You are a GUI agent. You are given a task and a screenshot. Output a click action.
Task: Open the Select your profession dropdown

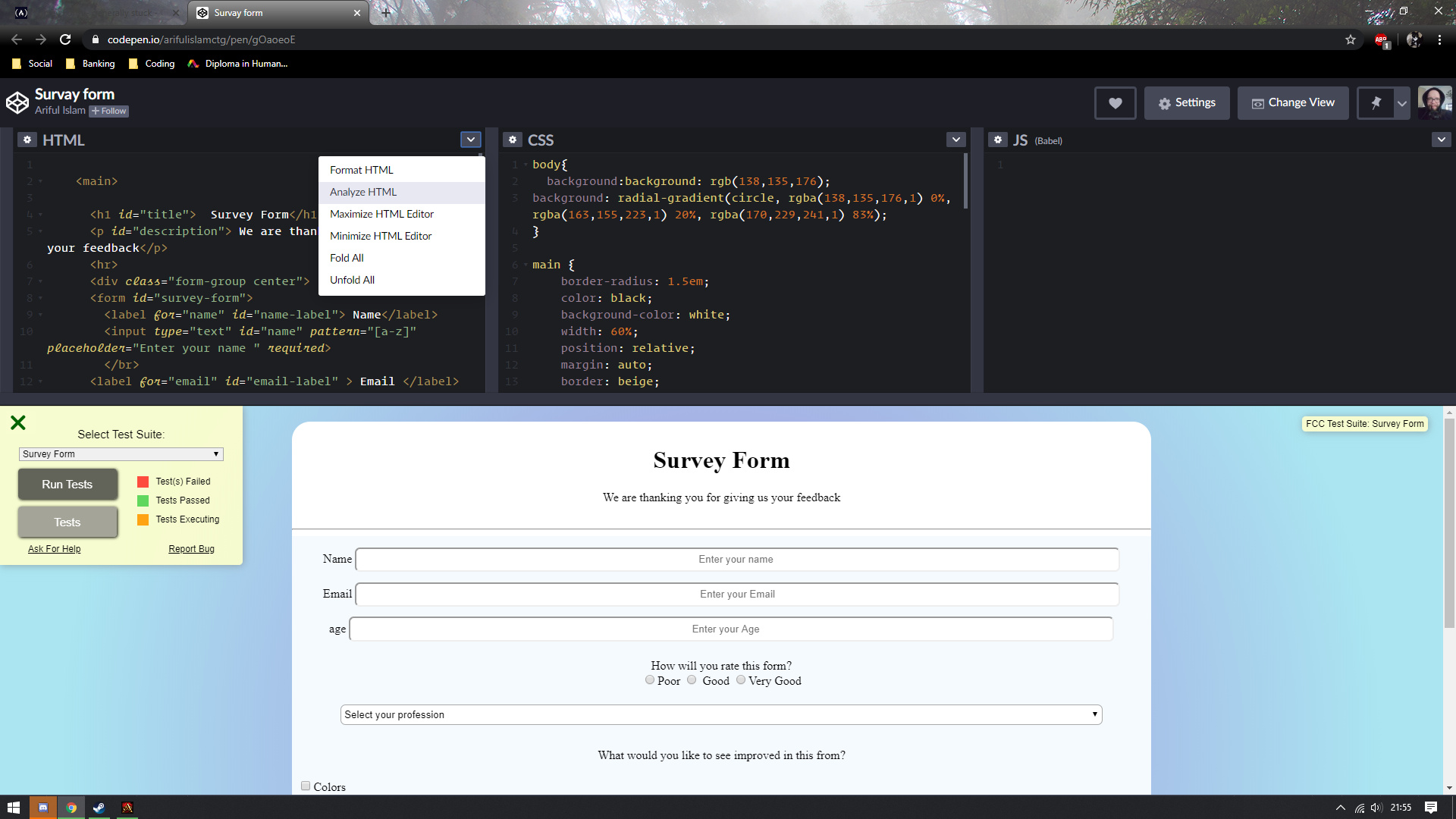point(721,714)
